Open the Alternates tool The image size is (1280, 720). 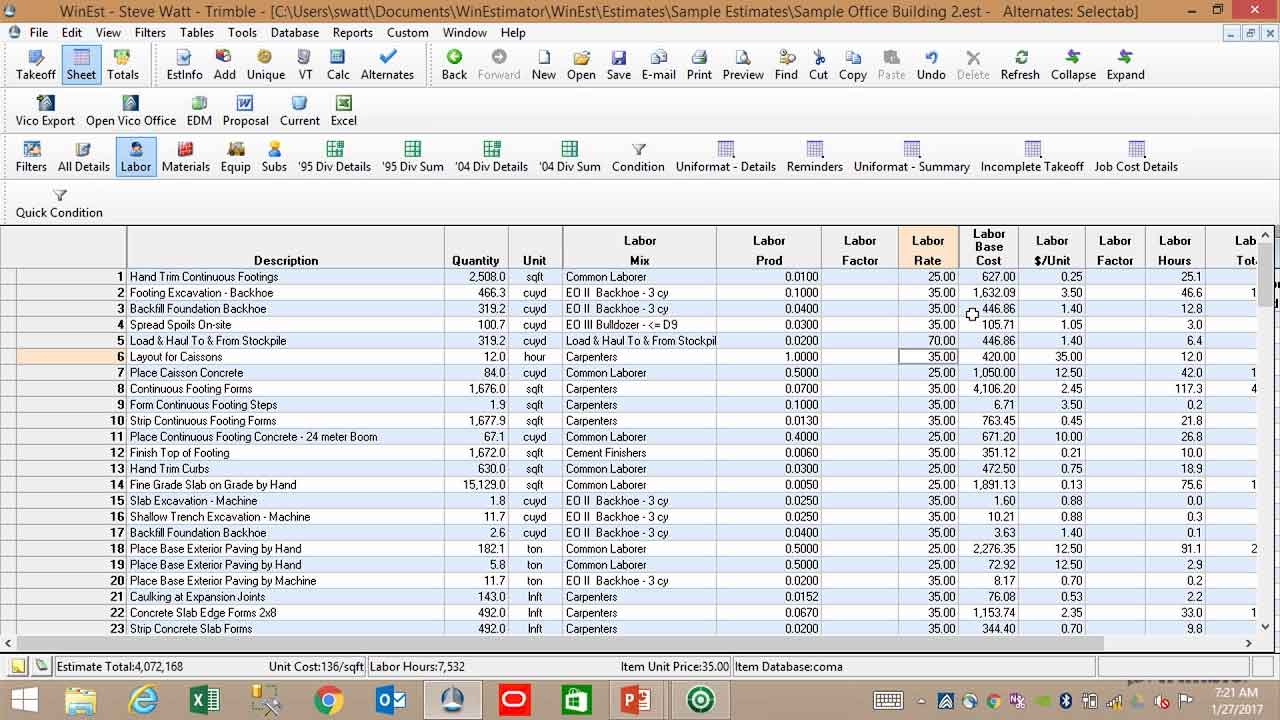tap(387, 64)
